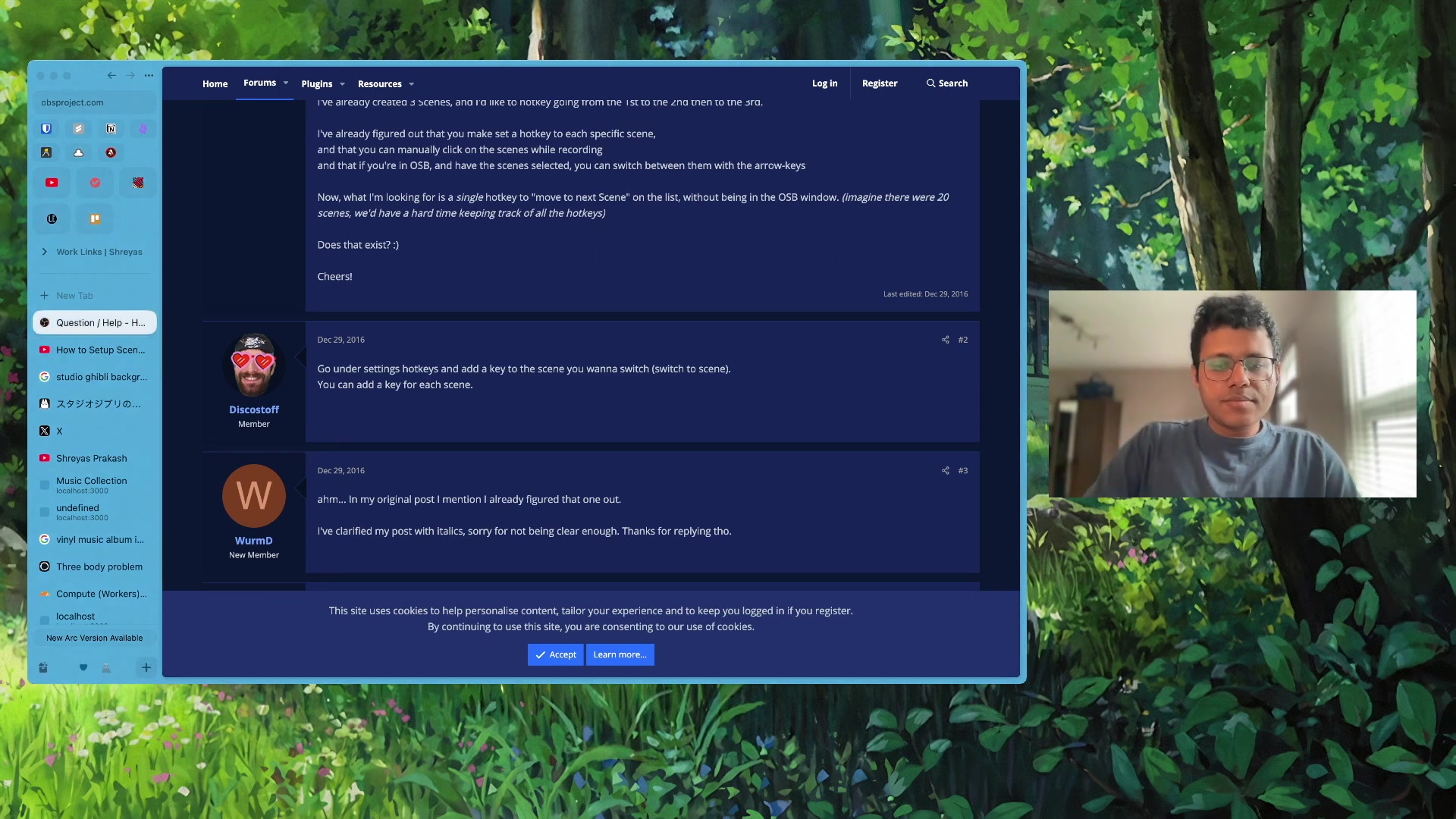Switch to the How to Setup Scen... tab

(x=95, y=350)
